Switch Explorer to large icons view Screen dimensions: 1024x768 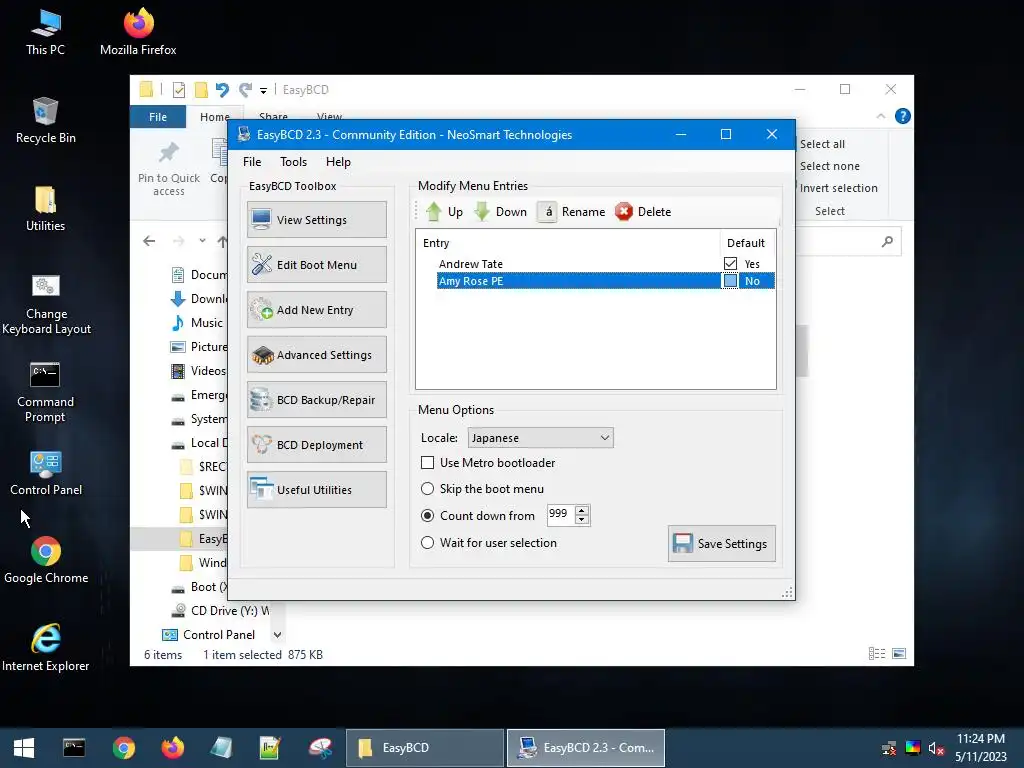click(899, 654)
